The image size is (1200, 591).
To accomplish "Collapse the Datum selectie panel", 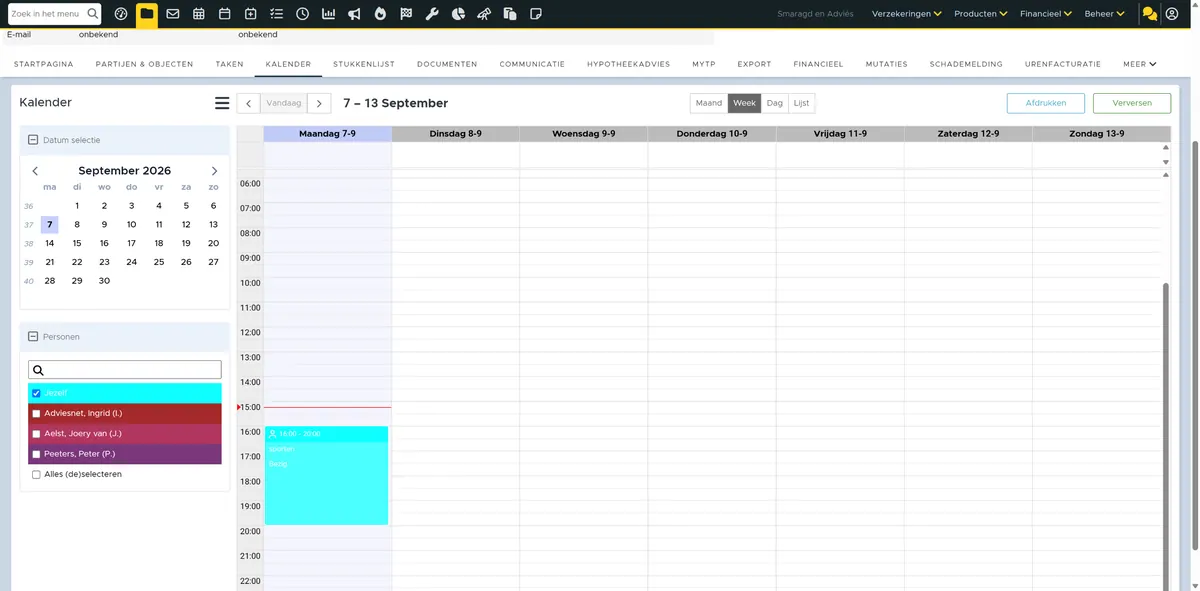I will tap(33, 140).
